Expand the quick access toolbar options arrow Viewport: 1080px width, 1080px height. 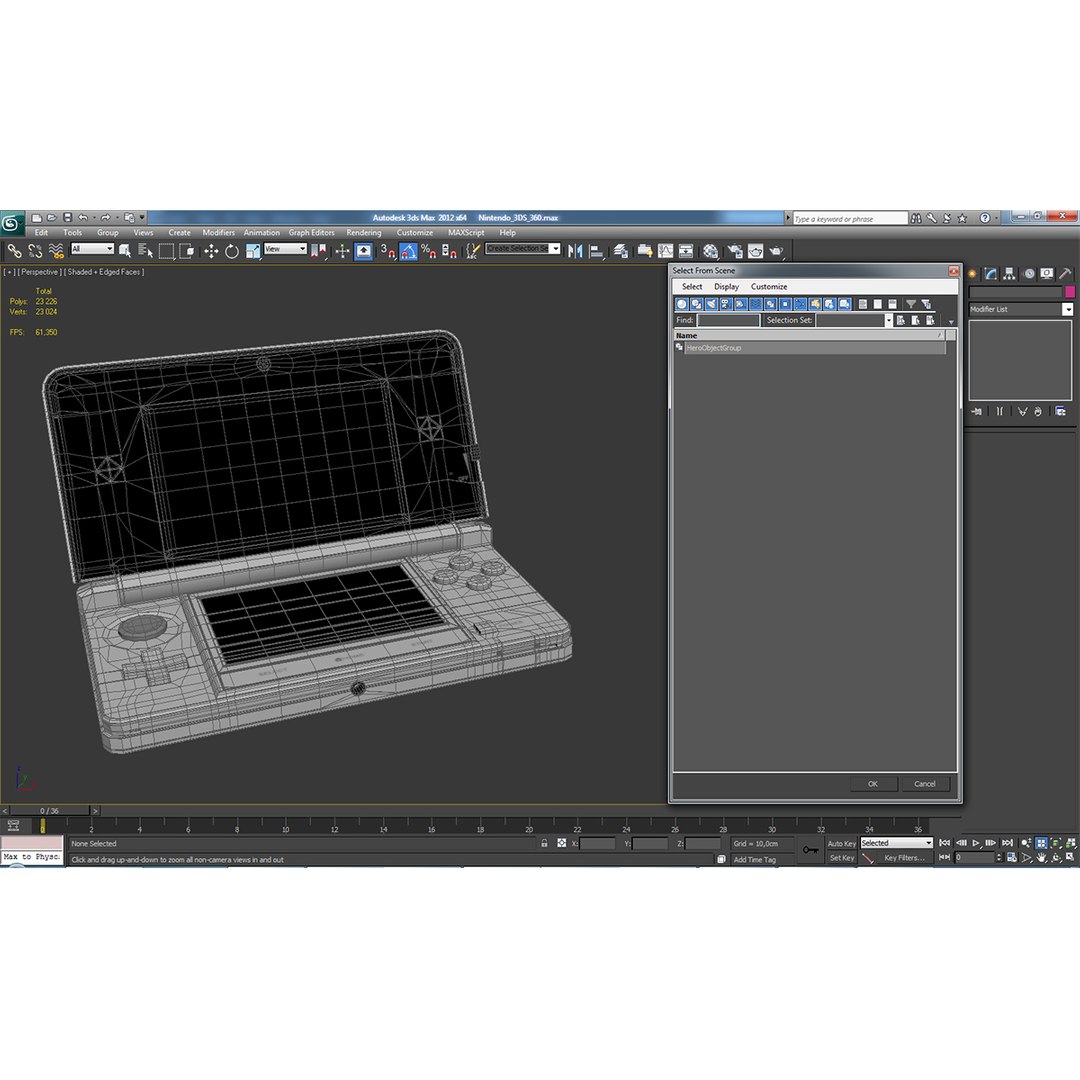(143, 218)
